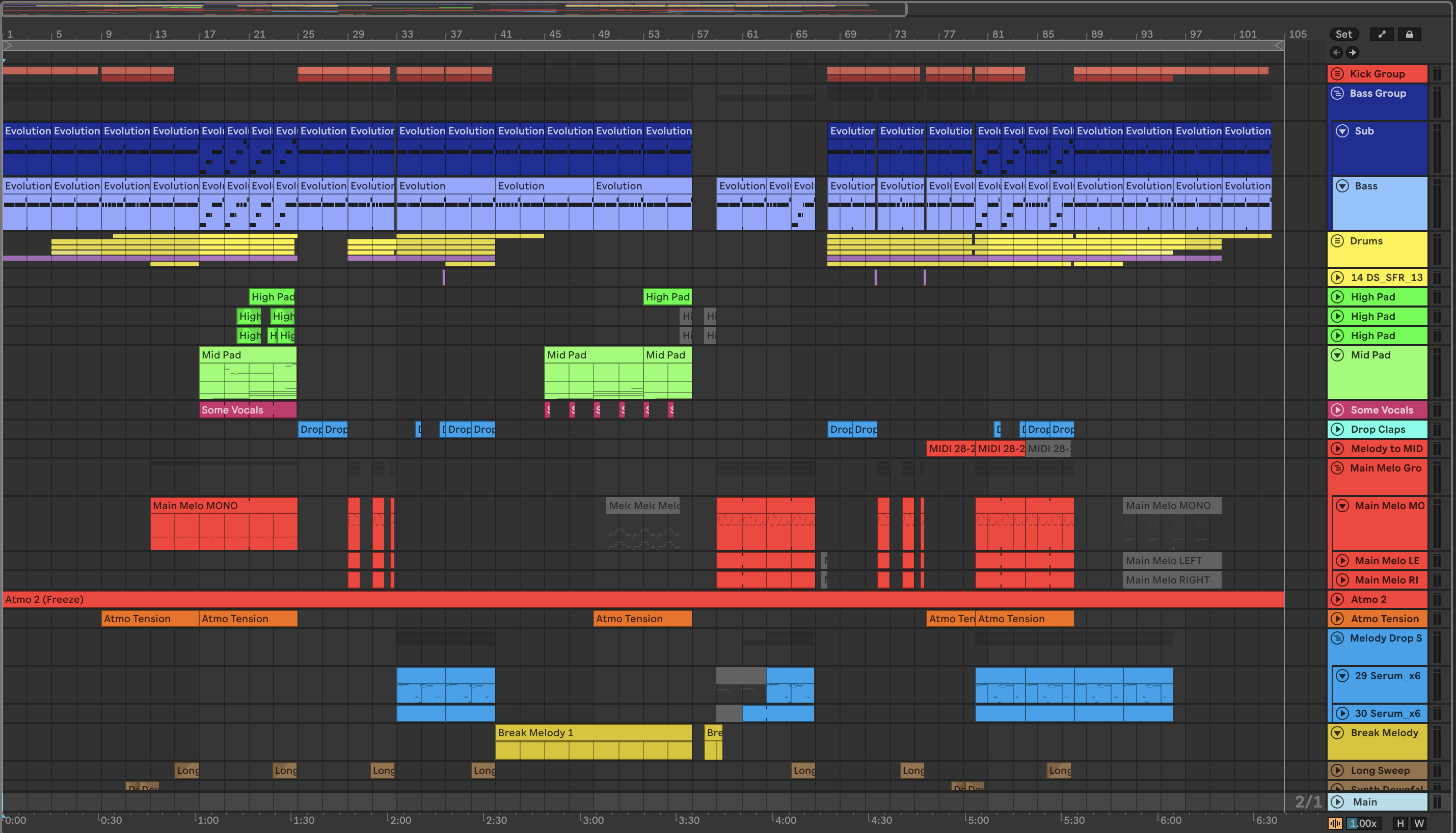
Task: Unfold the Main track
Action: [x=1337, y=802]
